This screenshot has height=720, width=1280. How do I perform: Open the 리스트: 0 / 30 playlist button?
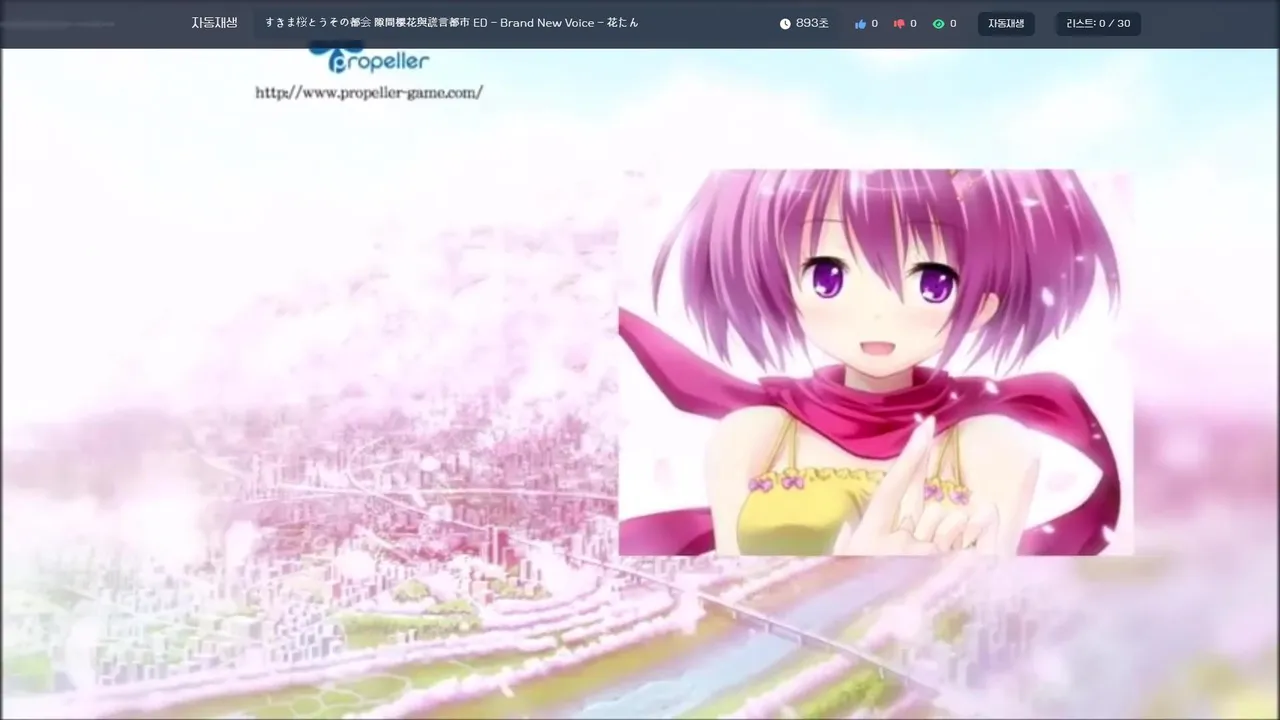tap(1098, 24)
